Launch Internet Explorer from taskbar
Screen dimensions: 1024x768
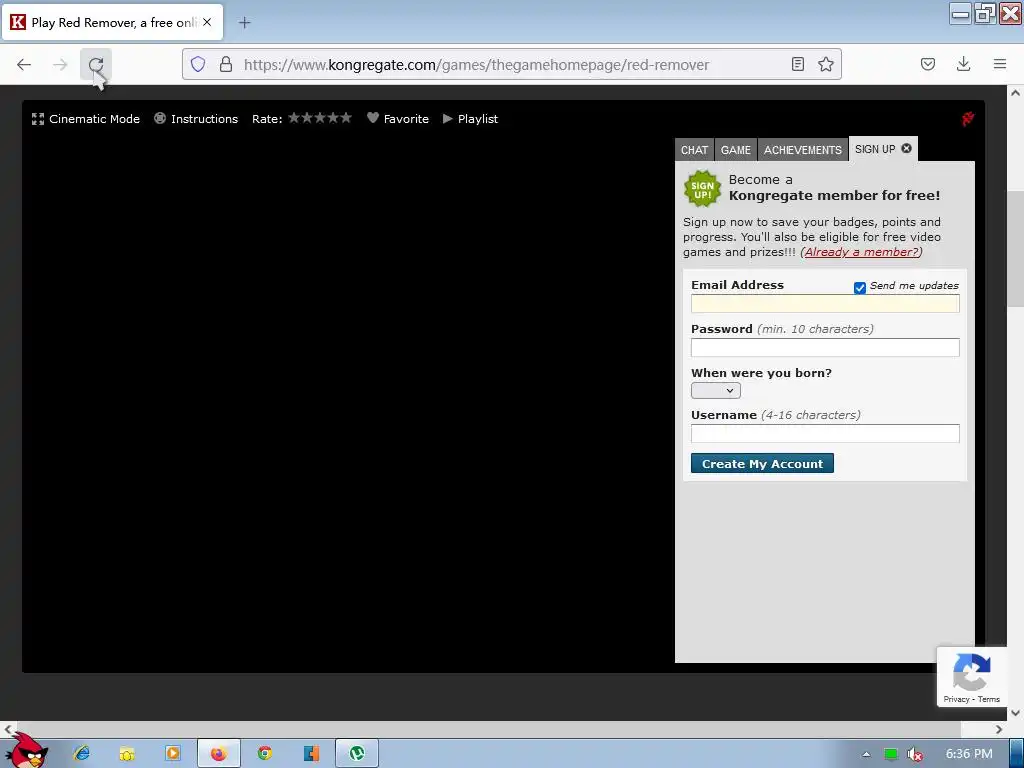[81, 753]
